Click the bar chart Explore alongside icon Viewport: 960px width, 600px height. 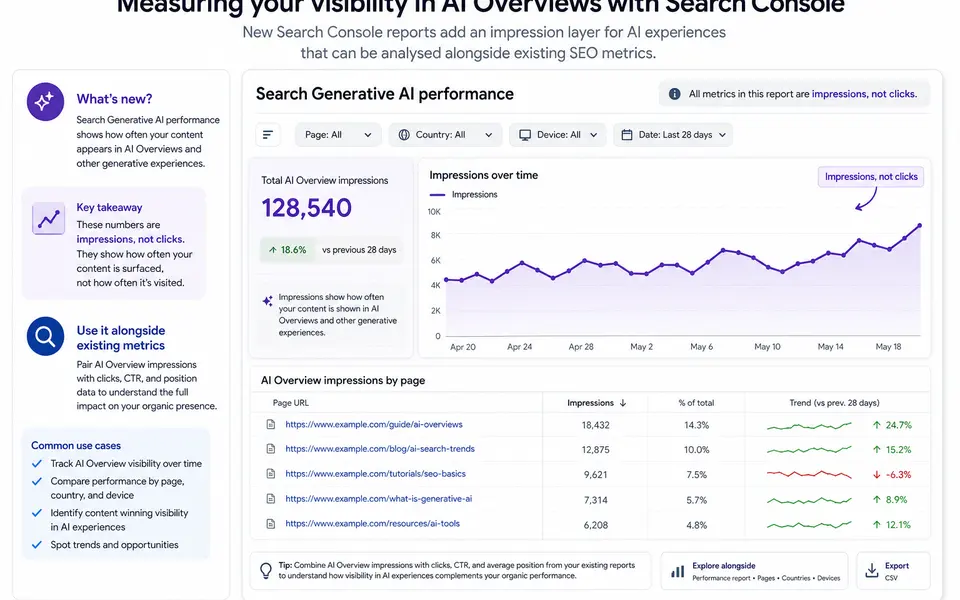coord(677,571)
